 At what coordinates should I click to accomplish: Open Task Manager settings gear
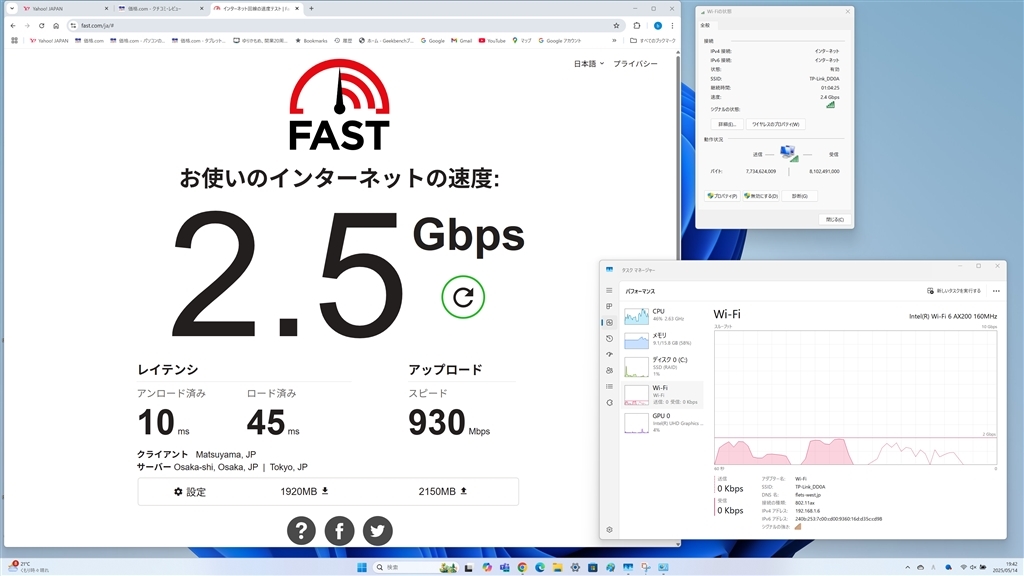point(609,530)
